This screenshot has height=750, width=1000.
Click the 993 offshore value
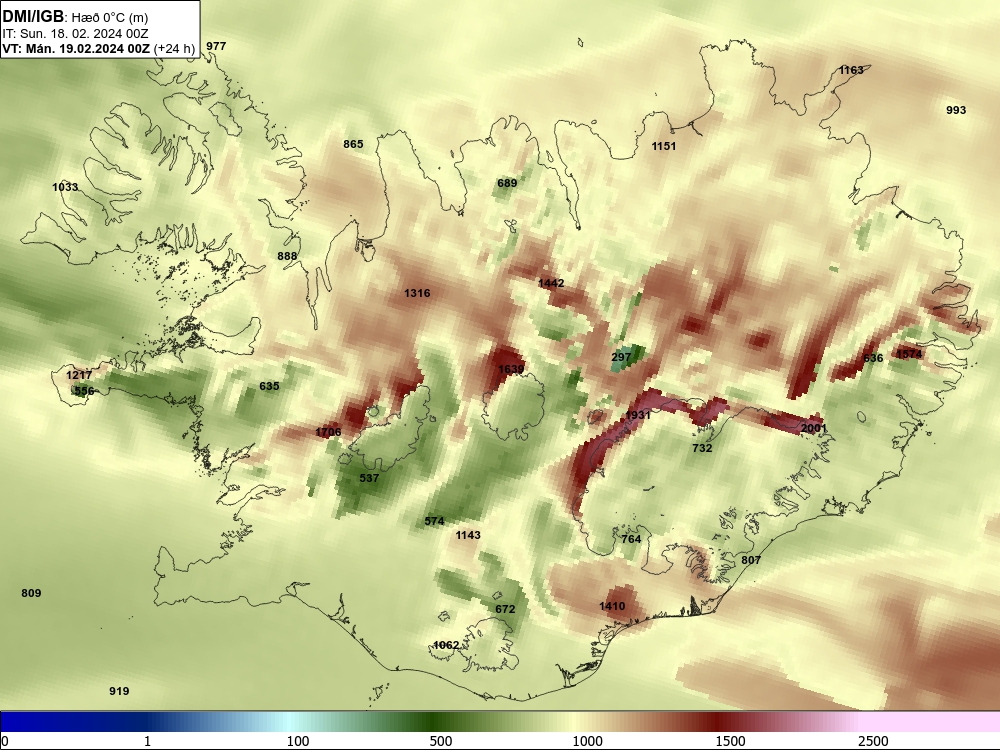click(956, 110)
